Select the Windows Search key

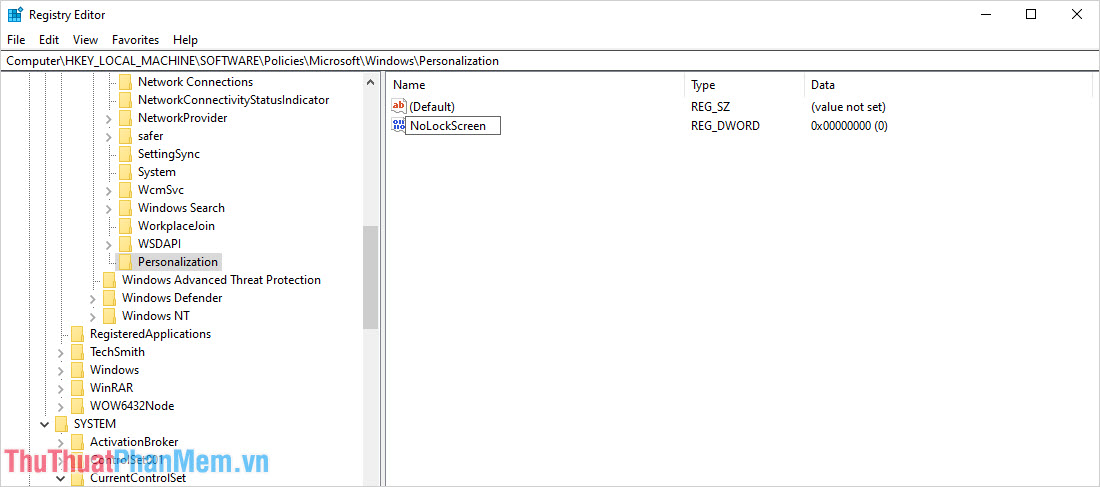click(x=181, y=208)
